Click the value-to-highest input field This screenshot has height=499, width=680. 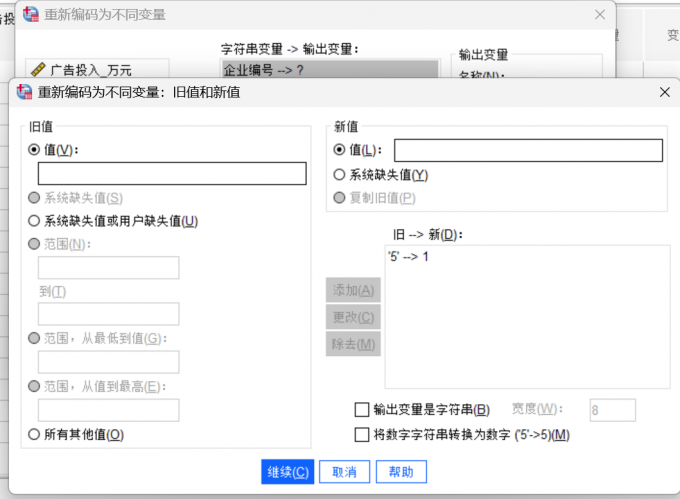[x=108, y=410]
